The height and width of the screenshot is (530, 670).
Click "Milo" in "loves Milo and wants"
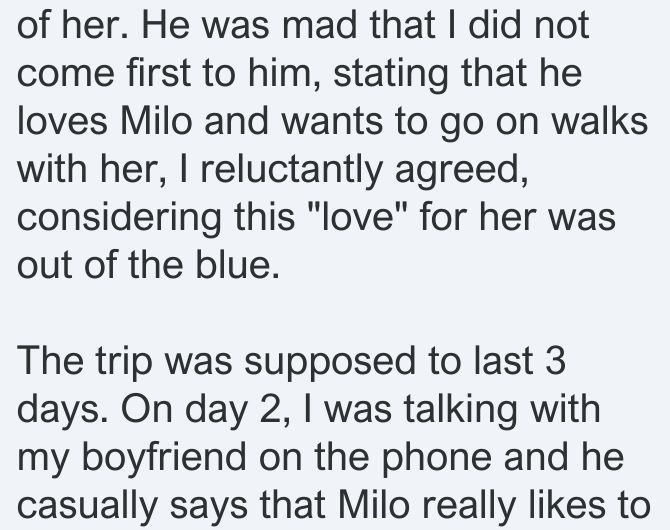(156, 120)
